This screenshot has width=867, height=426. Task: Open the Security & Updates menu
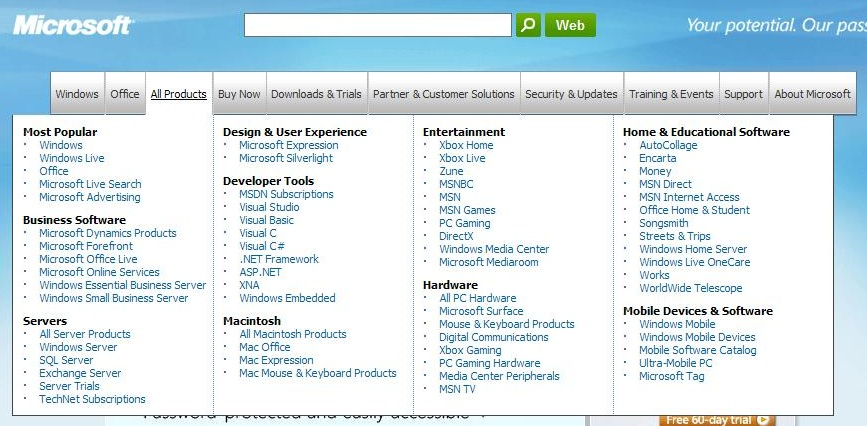tap(571, 94)
